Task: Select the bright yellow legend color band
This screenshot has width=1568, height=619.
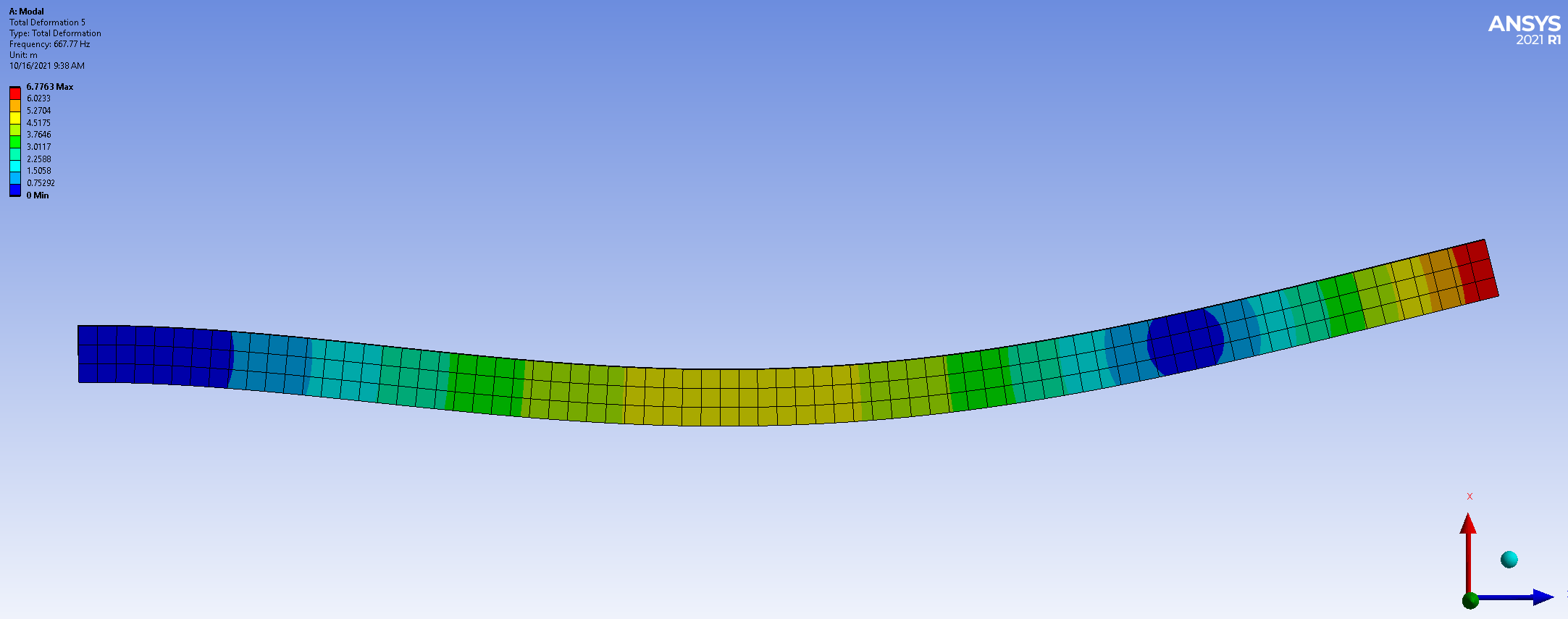Action: click(15, 118)
